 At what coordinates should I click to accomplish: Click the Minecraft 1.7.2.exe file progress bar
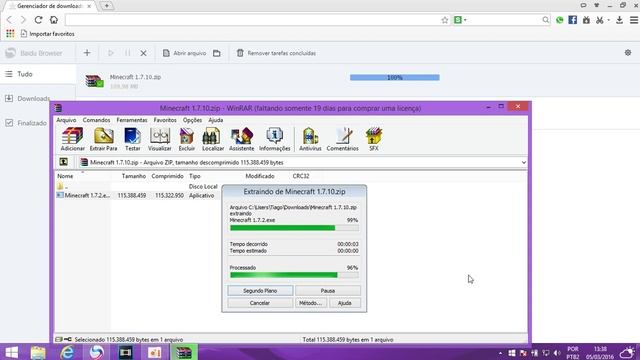[294, 228]
